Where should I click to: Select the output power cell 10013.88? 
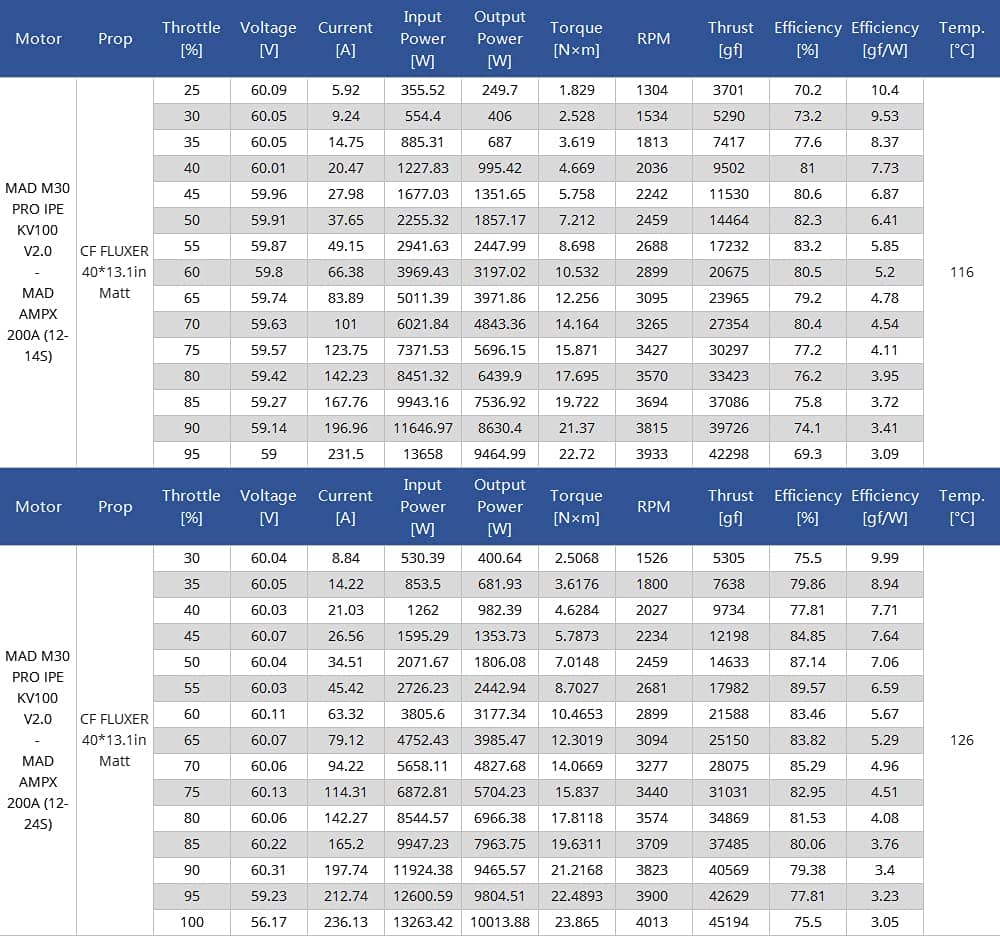(x=500, y=922)
